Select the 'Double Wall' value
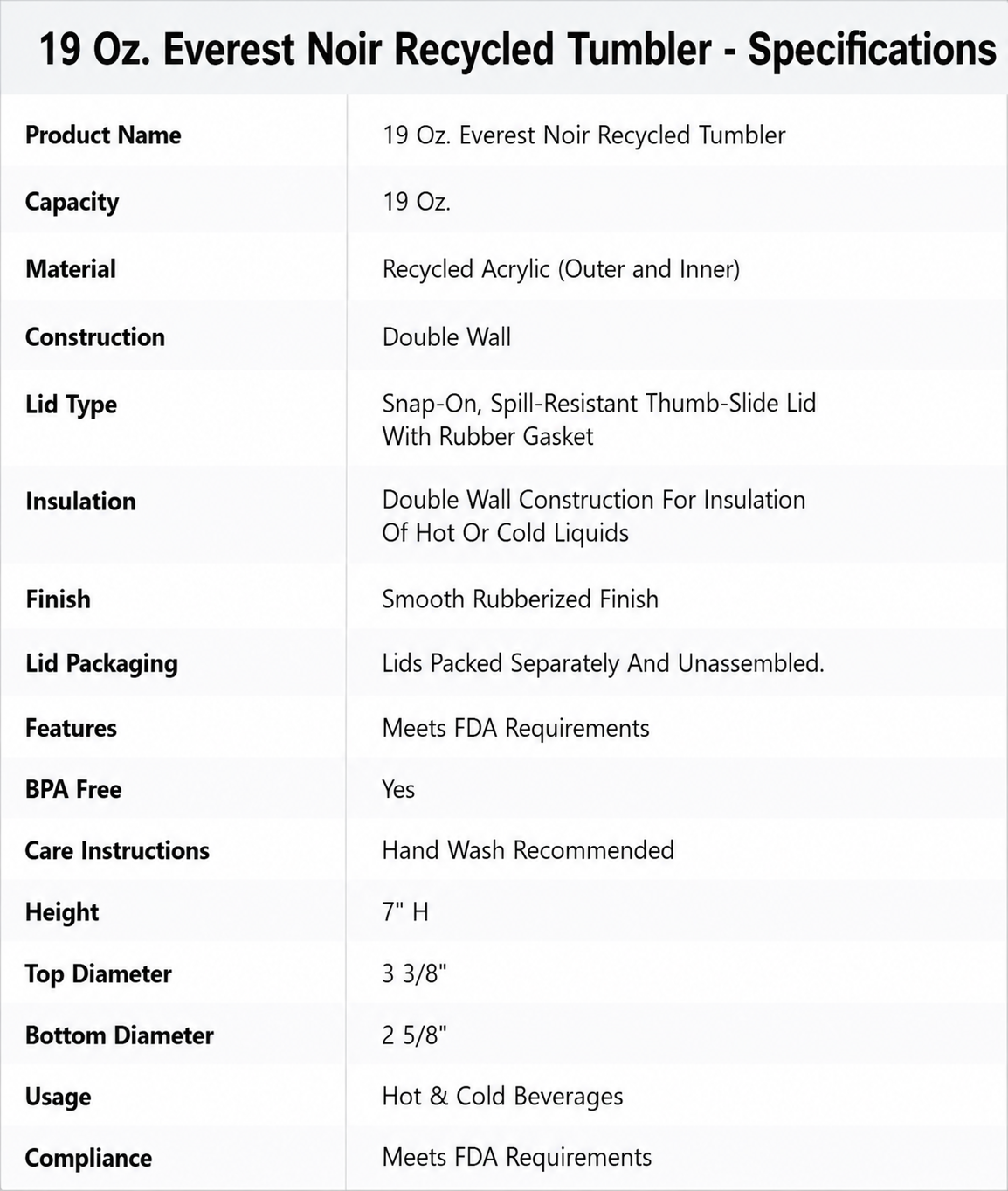Viewport: 1008px width, 1191px height. click(446, 336)
